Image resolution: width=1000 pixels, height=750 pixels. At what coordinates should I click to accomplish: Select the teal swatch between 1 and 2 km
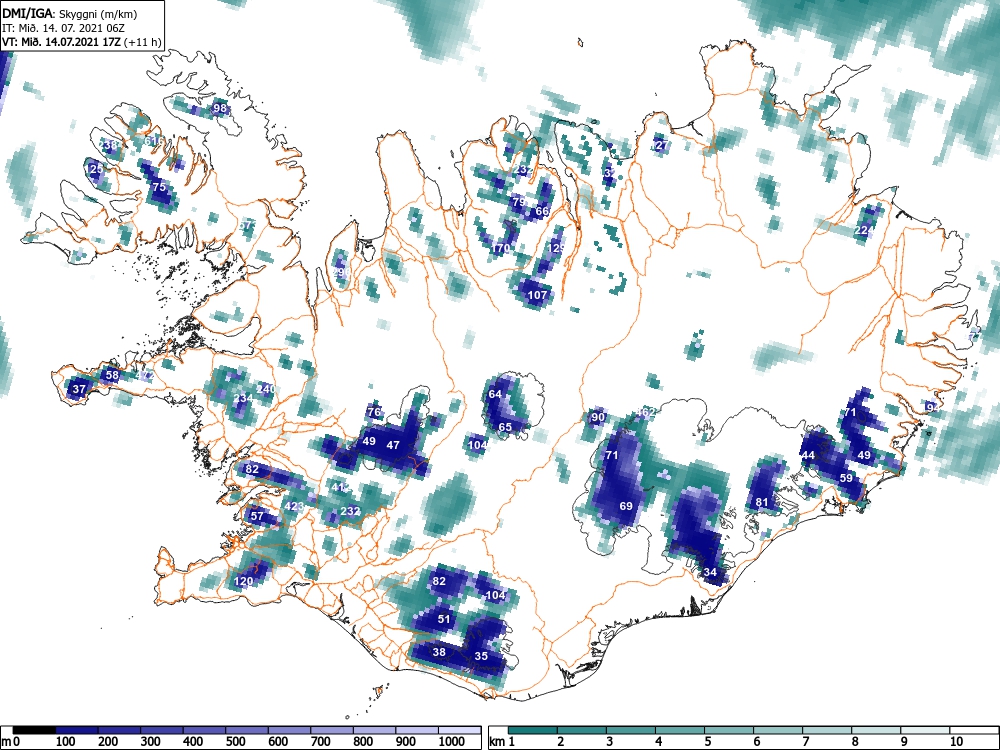click(x=533, y=730)
